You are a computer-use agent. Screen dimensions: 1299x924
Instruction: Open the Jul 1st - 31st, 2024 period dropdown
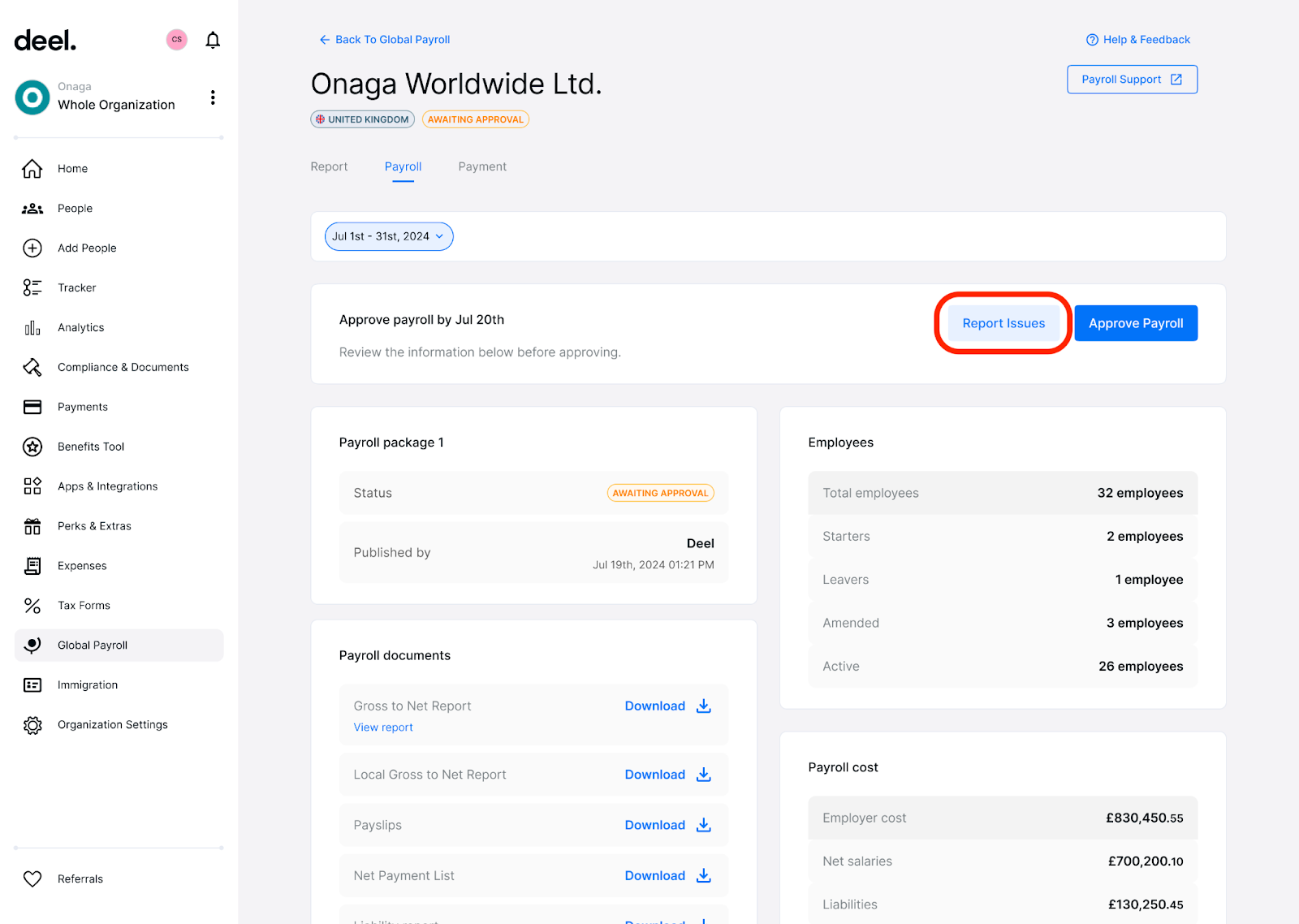(389, 236)
